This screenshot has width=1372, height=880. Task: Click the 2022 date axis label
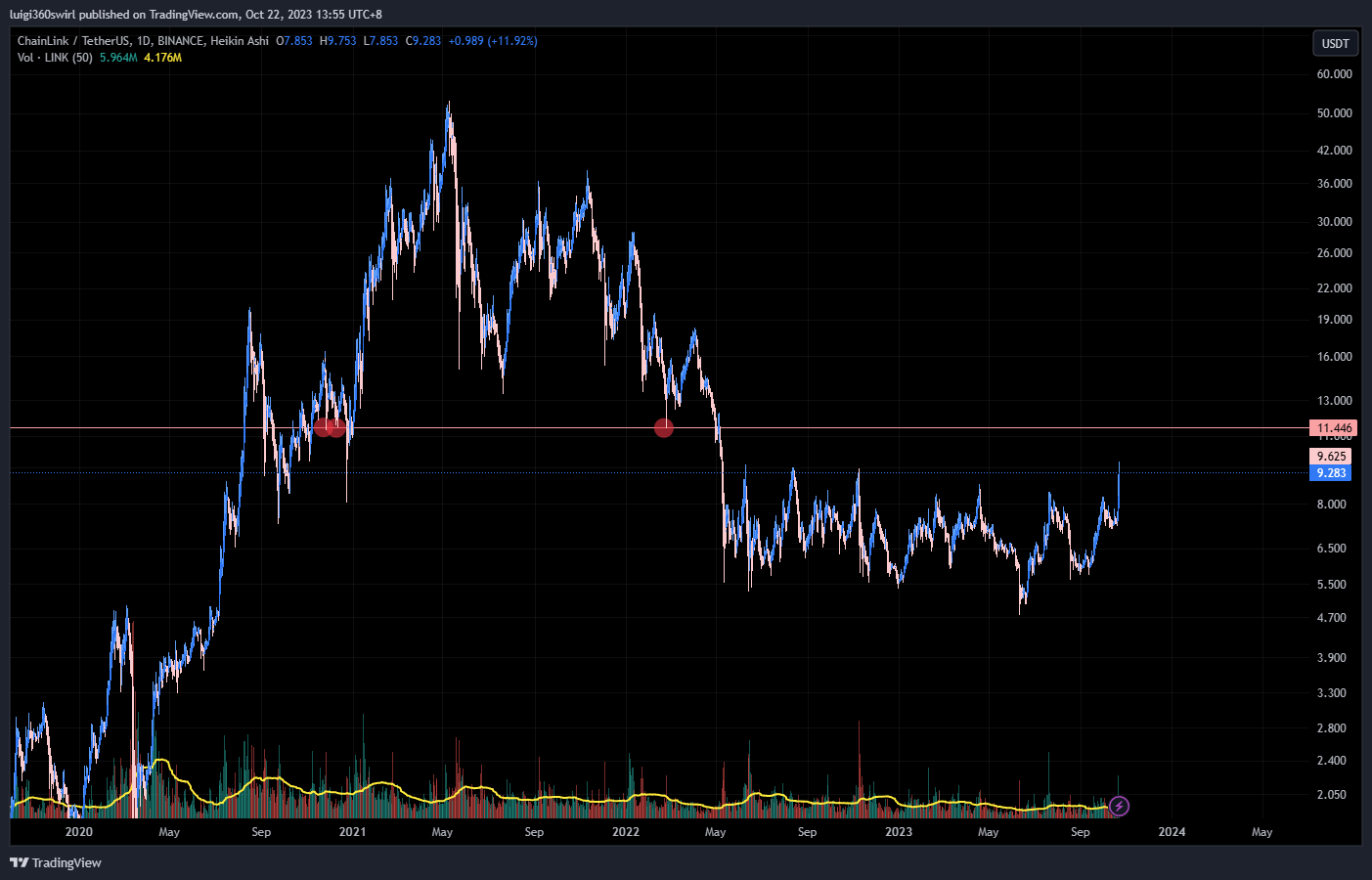[625, 832]
